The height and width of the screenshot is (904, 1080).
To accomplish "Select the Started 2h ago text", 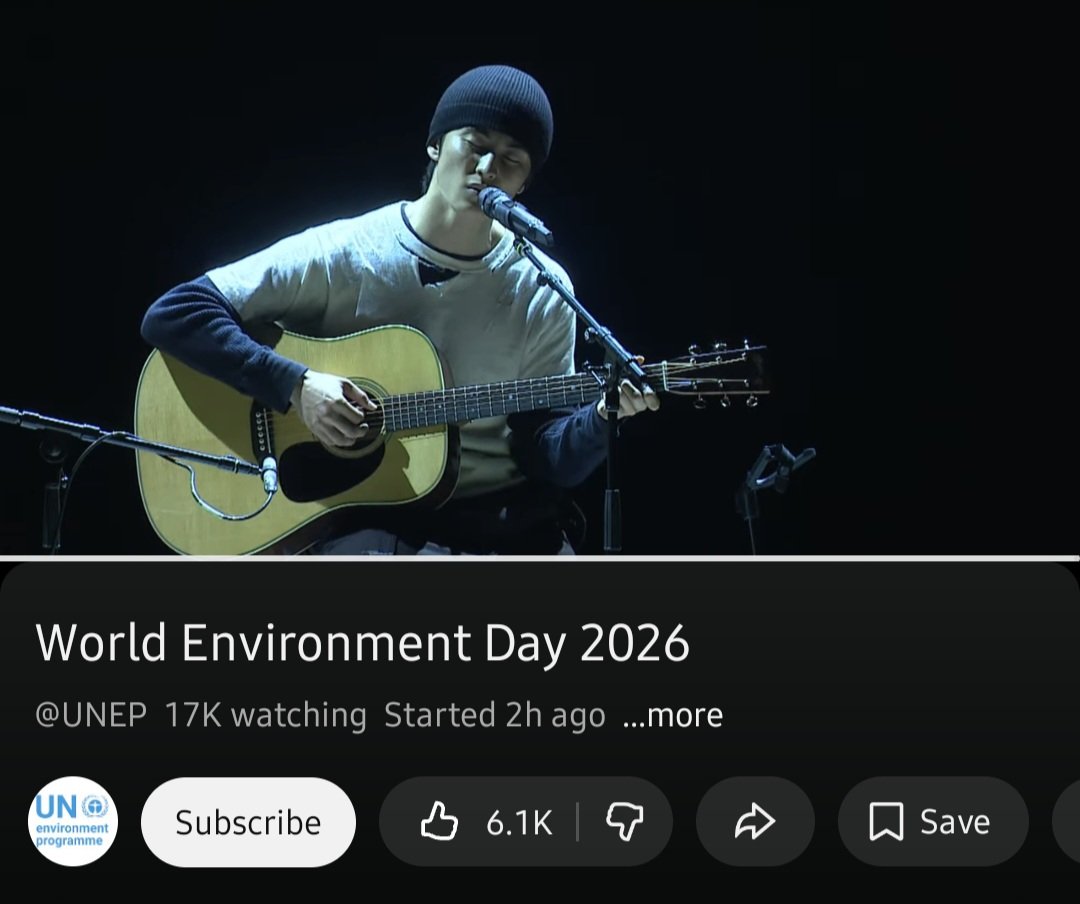I will point(495,715).
